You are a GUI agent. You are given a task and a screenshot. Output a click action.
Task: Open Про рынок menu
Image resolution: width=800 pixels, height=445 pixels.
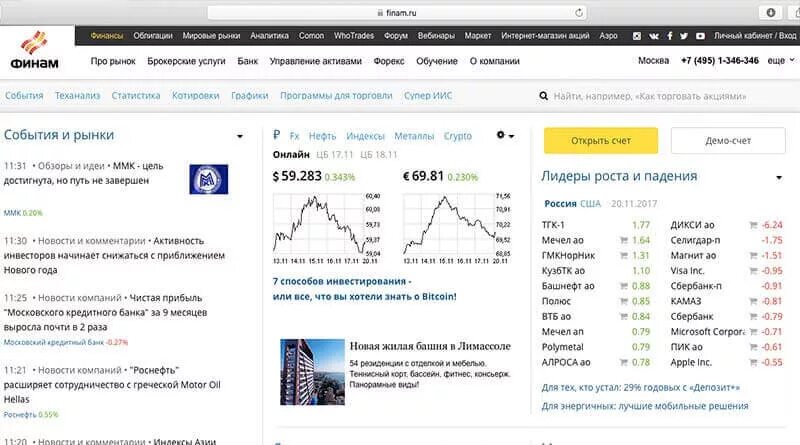113,61
